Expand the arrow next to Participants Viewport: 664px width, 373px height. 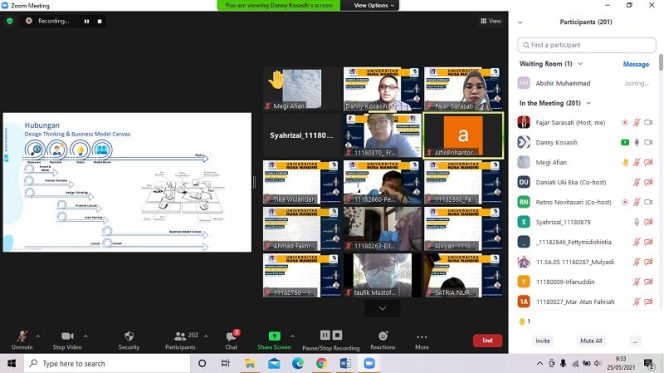[206, 336]
